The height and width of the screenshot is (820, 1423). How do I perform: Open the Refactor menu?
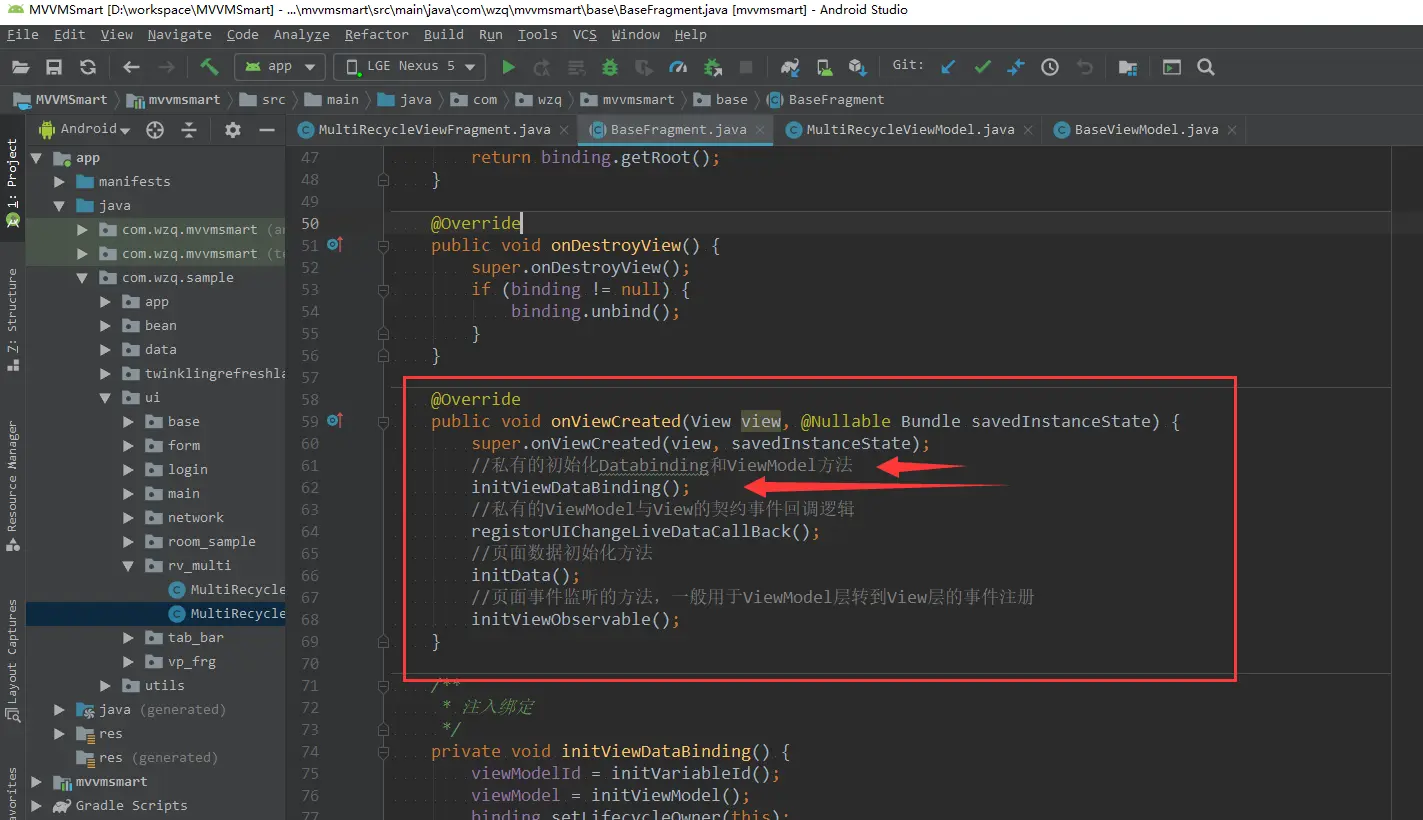pyautogui.click(x=377, y=34)
